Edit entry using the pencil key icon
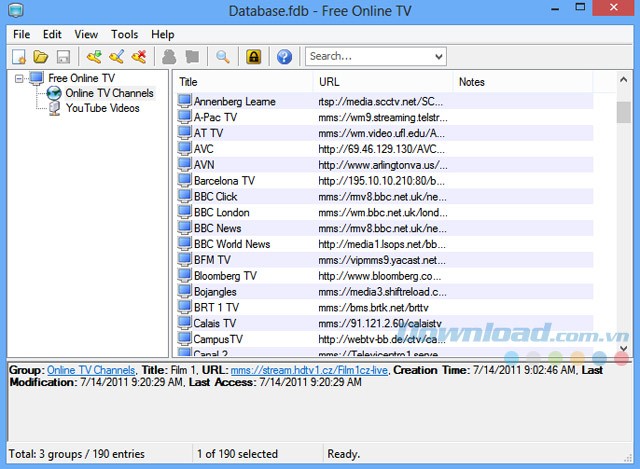Screen dimensions: 640x469 (x=116, y=57)
